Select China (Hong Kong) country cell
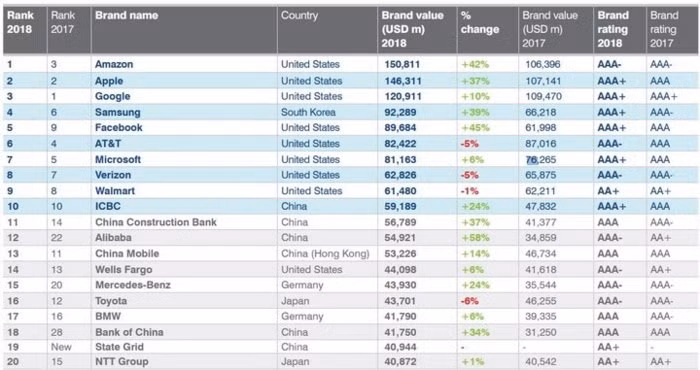The height and width of the screenshot is (370, 700). click(x=325, y=254)
